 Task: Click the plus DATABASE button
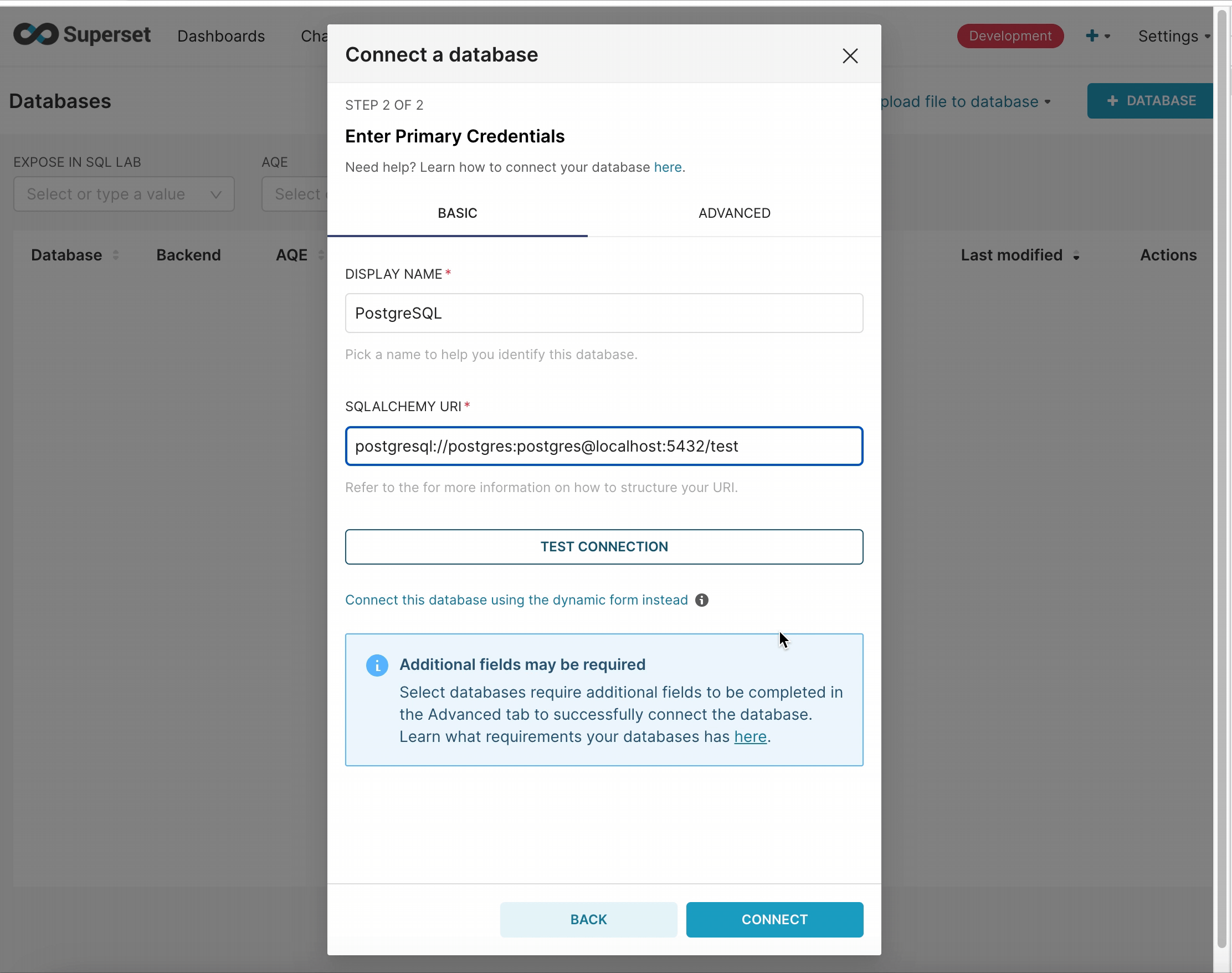click(x=1151, y=101)
